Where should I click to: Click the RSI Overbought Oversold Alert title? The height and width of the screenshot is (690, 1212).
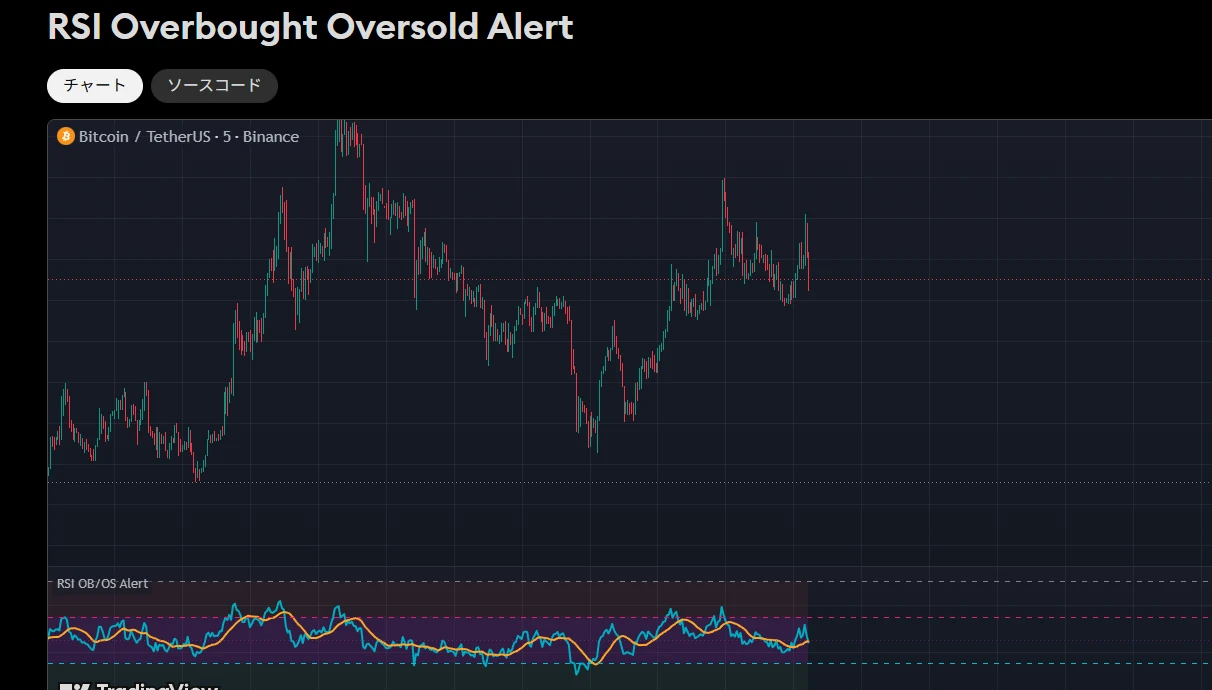(x=311, y=26)
